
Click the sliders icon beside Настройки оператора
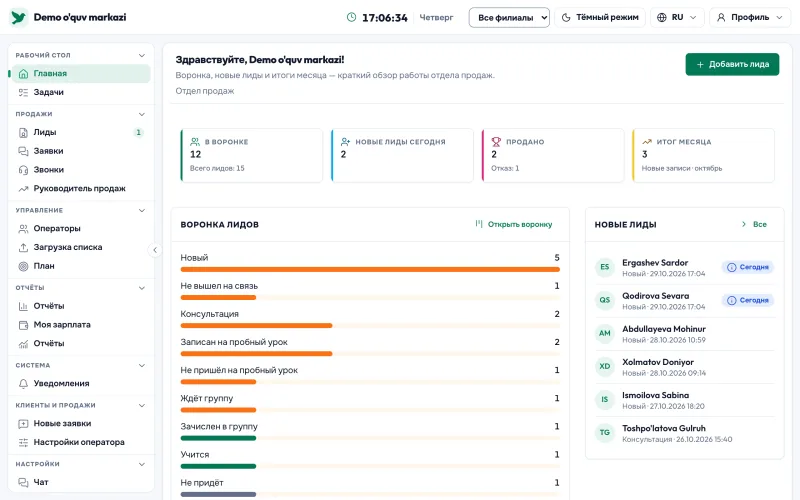pos(23,442)
